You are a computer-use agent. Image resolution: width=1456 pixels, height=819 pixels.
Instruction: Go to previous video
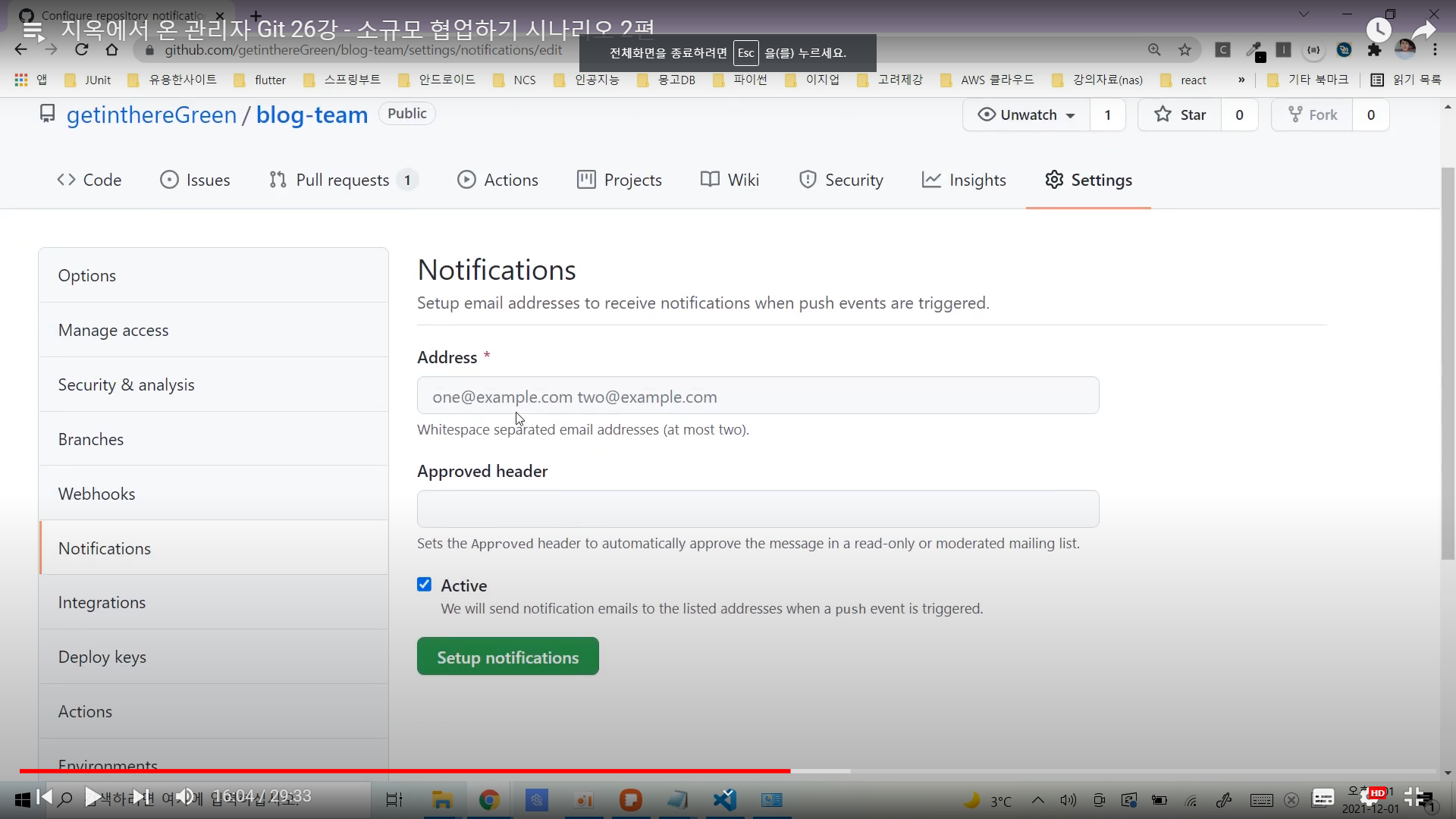45,797
